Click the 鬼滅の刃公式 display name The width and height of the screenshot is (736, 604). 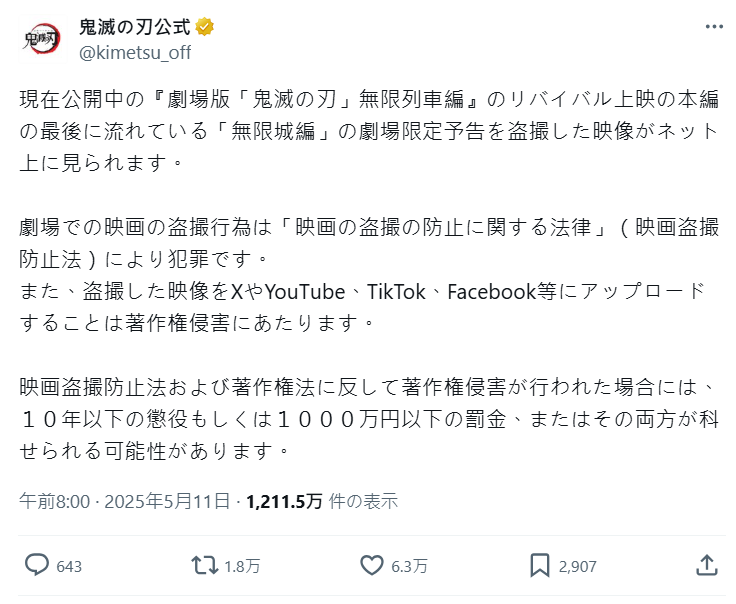[x=134, y=27]
